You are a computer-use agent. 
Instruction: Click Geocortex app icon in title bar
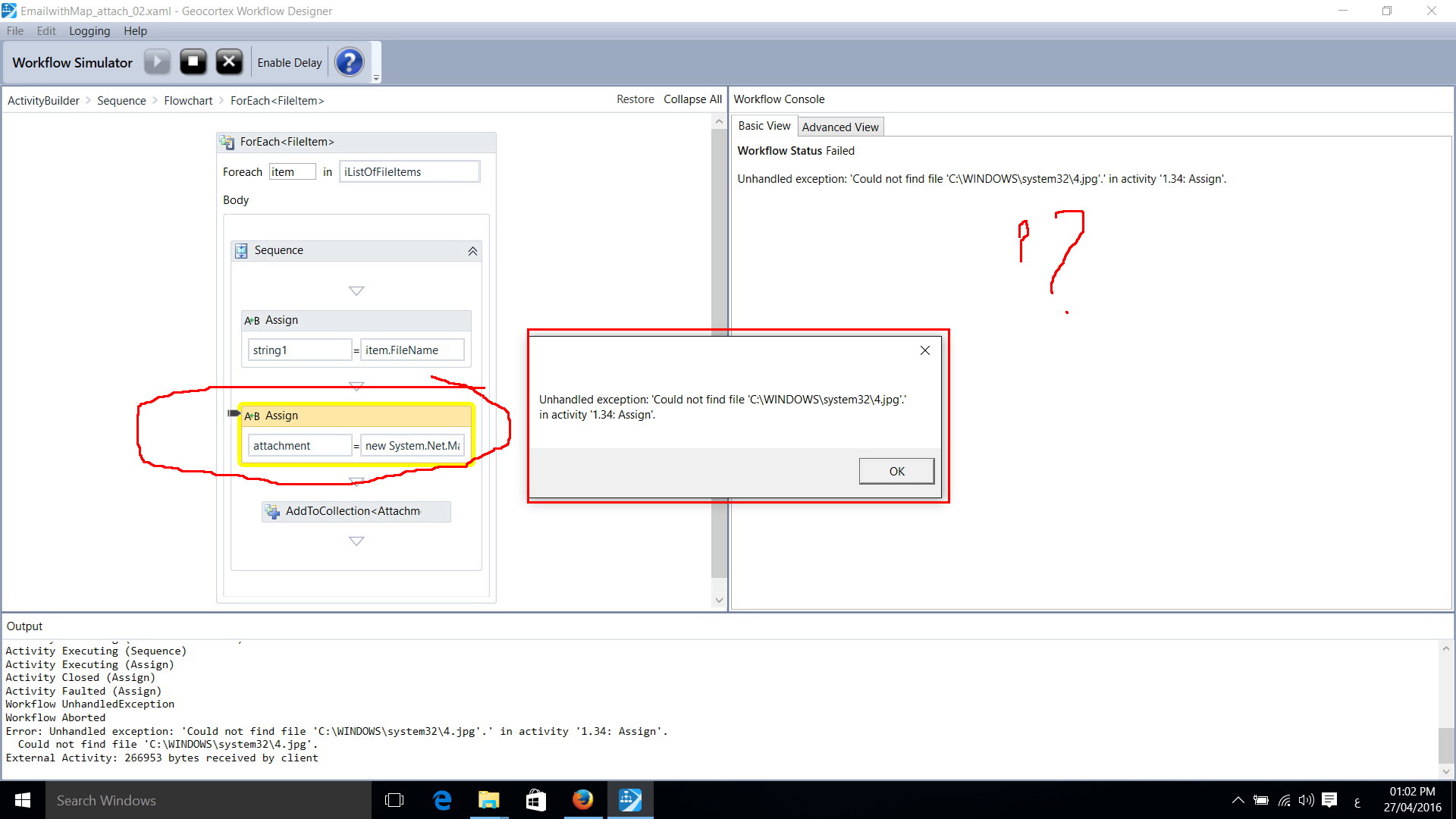click(x=9, y=11)
